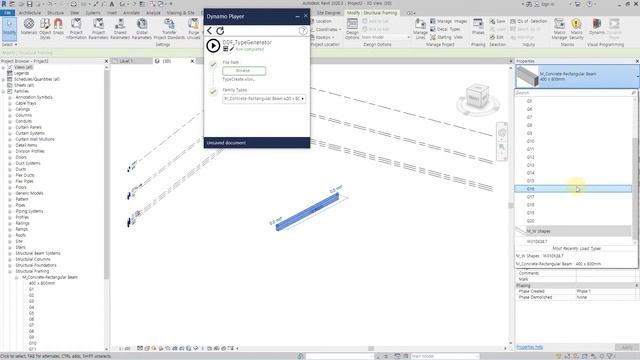Open the Massing & Site ribbon tab

[180, 13]
